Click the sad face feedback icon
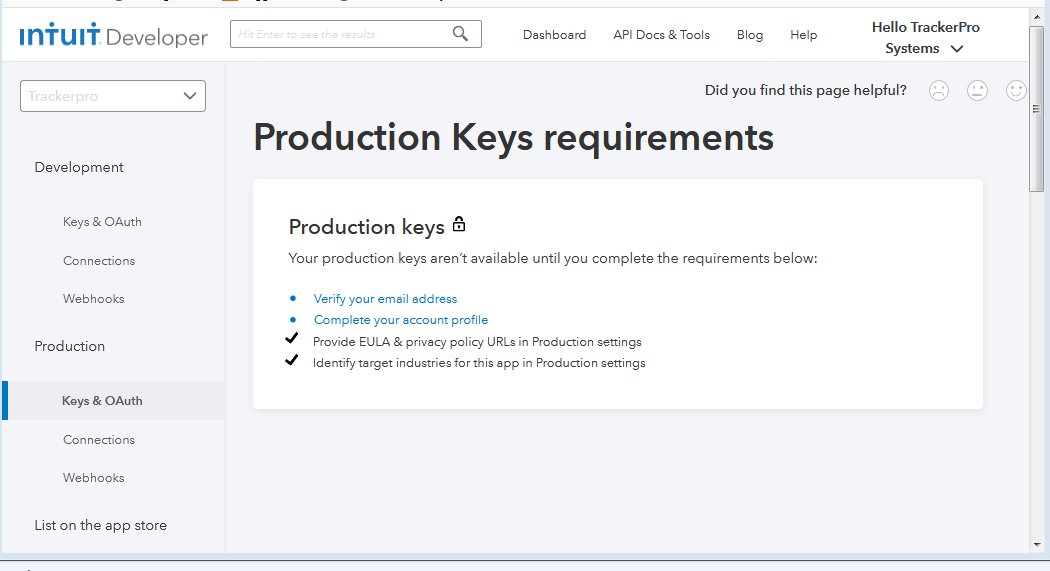 pos(938,90)
